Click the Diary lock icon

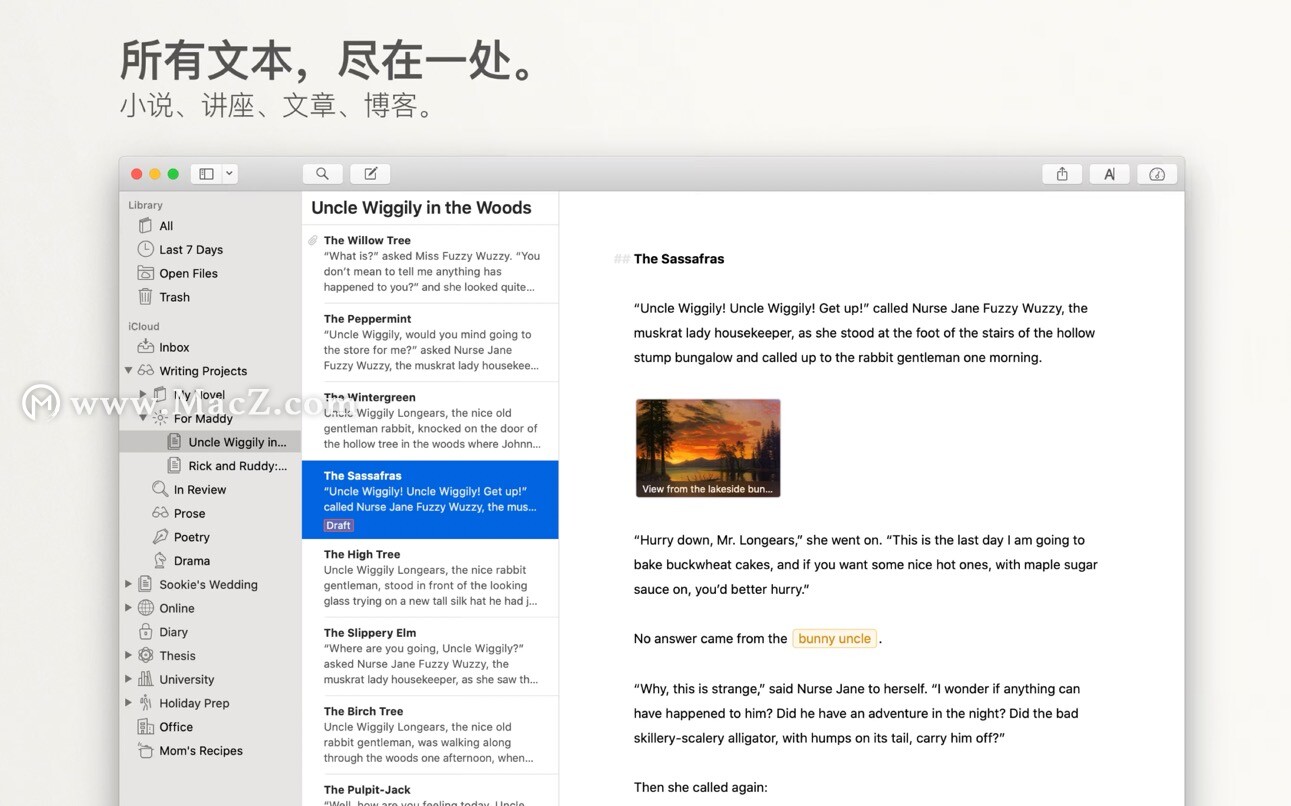pos(146,632)
